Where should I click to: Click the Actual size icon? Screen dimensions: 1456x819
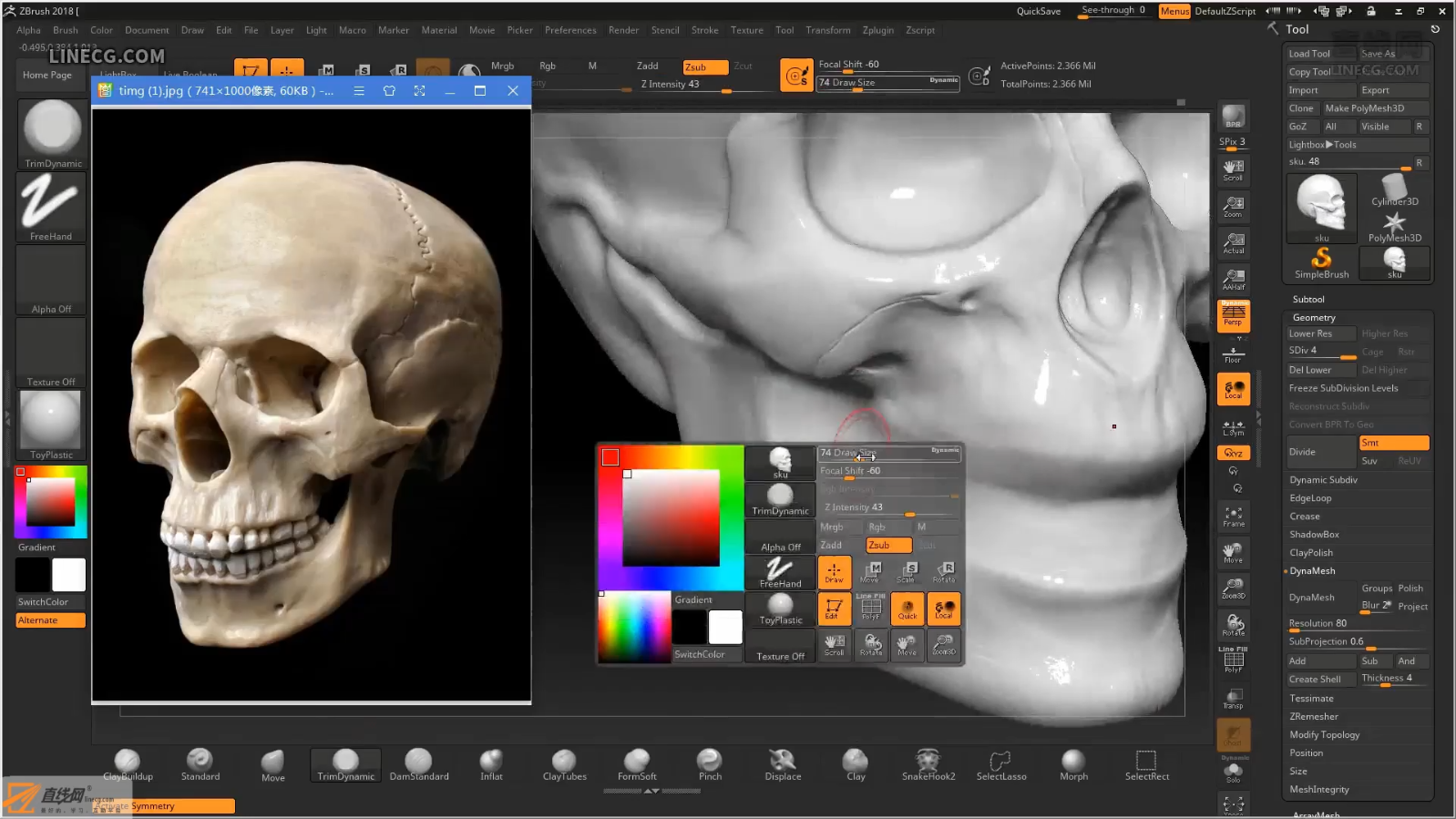(1233, 243)
